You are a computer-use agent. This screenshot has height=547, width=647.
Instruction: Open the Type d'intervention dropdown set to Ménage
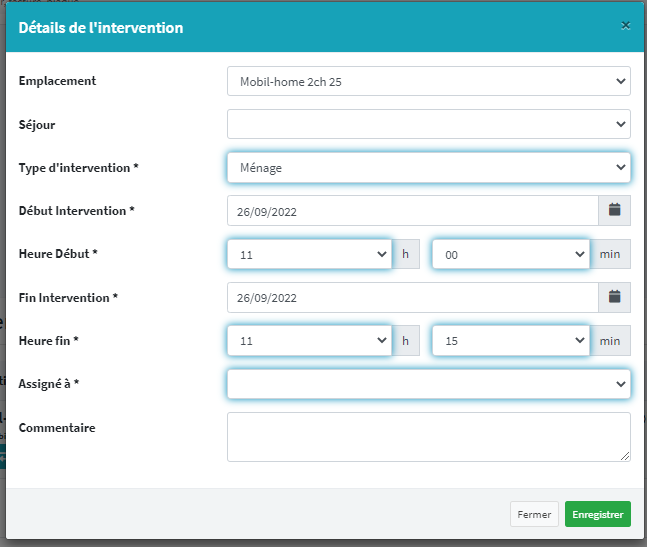428,168
